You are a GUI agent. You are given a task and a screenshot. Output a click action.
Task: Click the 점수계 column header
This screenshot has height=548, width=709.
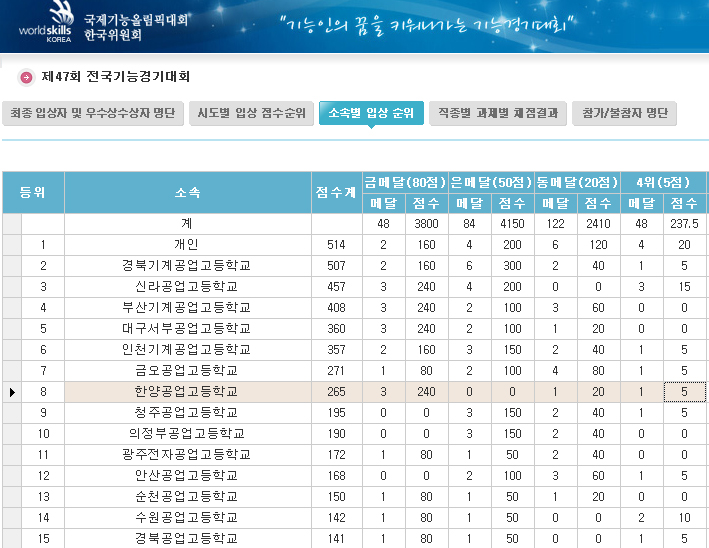point(335,192)
